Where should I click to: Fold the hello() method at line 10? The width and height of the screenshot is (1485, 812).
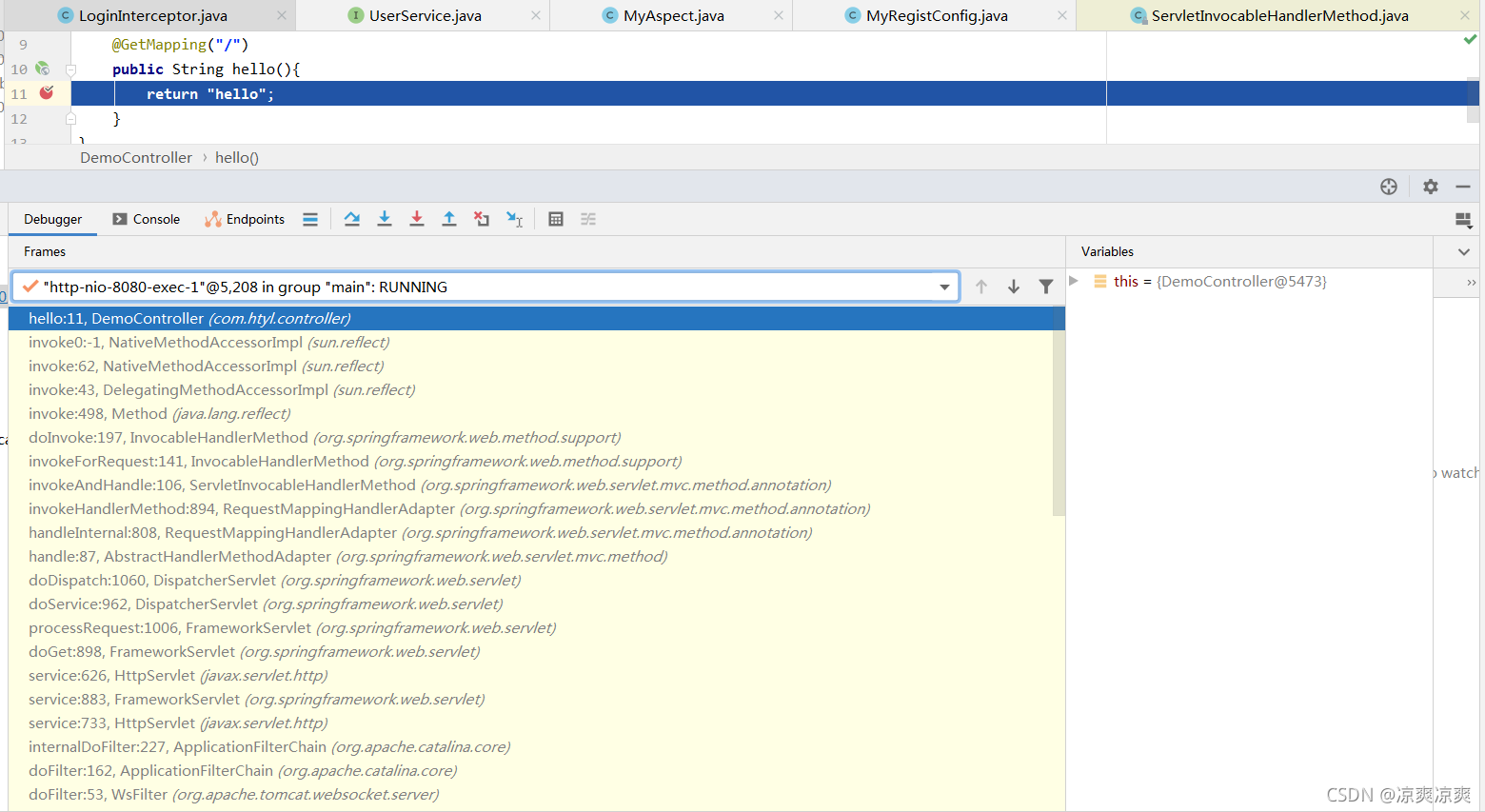(x=70, y=69)
